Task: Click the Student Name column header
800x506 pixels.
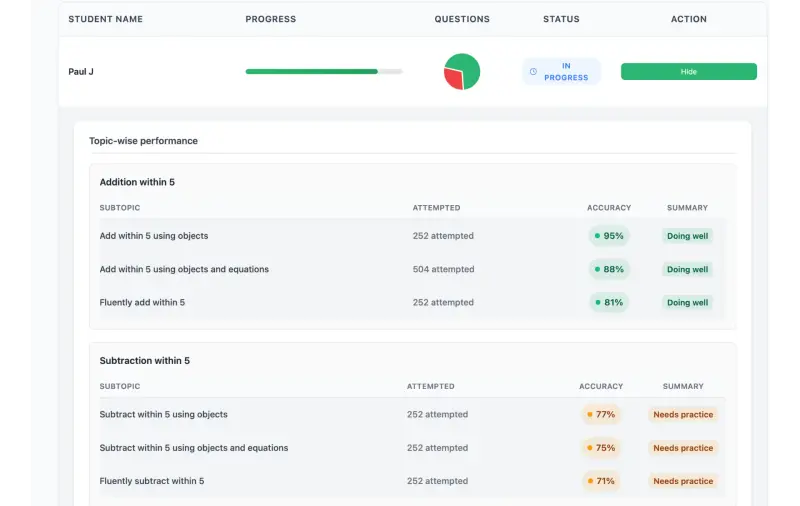Action: coord(106,19)
